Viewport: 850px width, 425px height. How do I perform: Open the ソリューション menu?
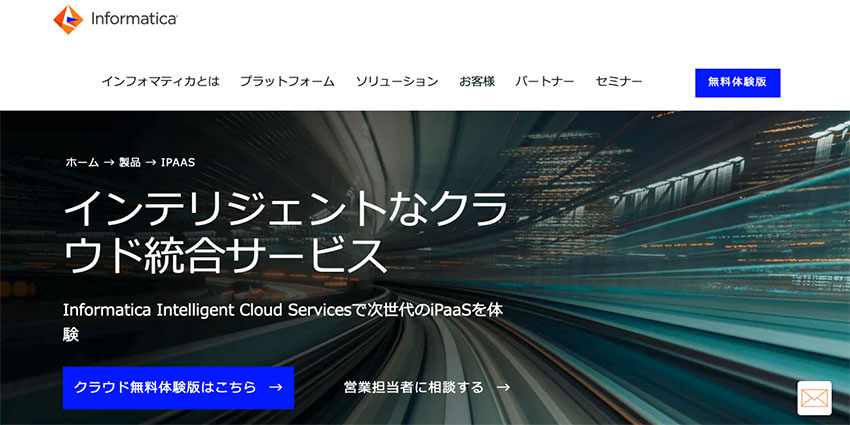point(397,82)
